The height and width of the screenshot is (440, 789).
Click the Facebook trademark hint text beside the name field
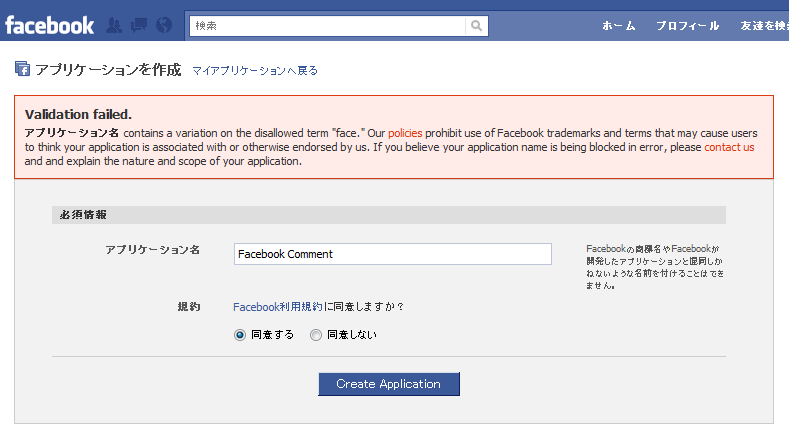pyautogui.click(x=655, y=267)
